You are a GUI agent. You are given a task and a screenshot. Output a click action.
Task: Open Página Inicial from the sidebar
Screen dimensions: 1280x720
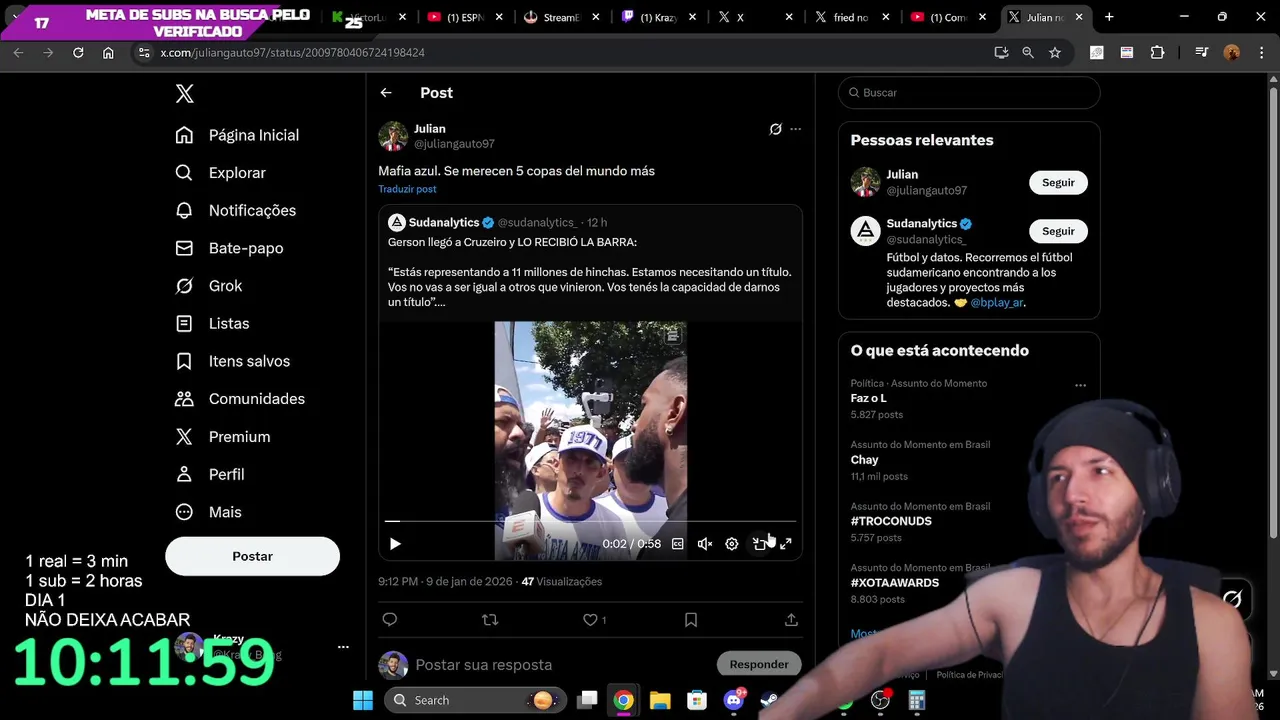[237, 135]
